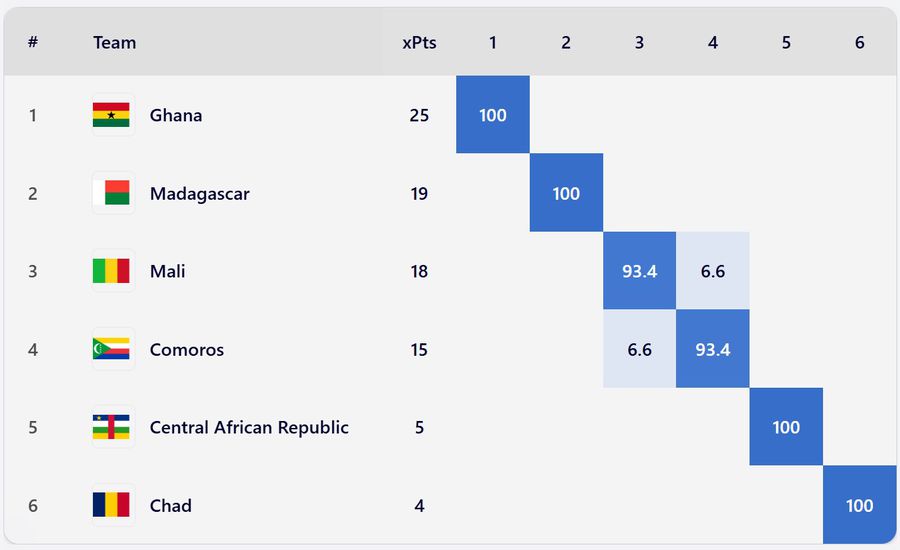Screen dimensions: 900x550
Task: Open the Ghana team link
Action: coord(176,115)
